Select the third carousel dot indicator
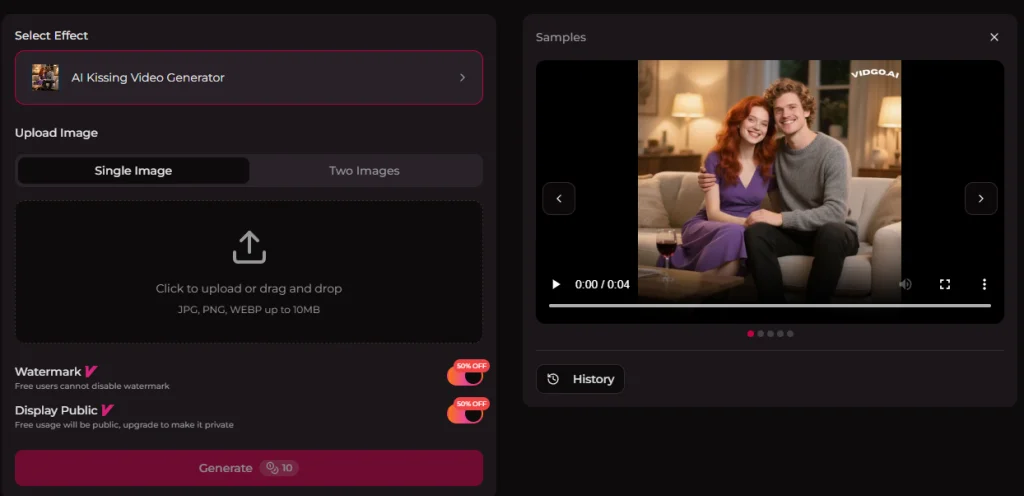 pyautogui.click(x=770, y=333)
